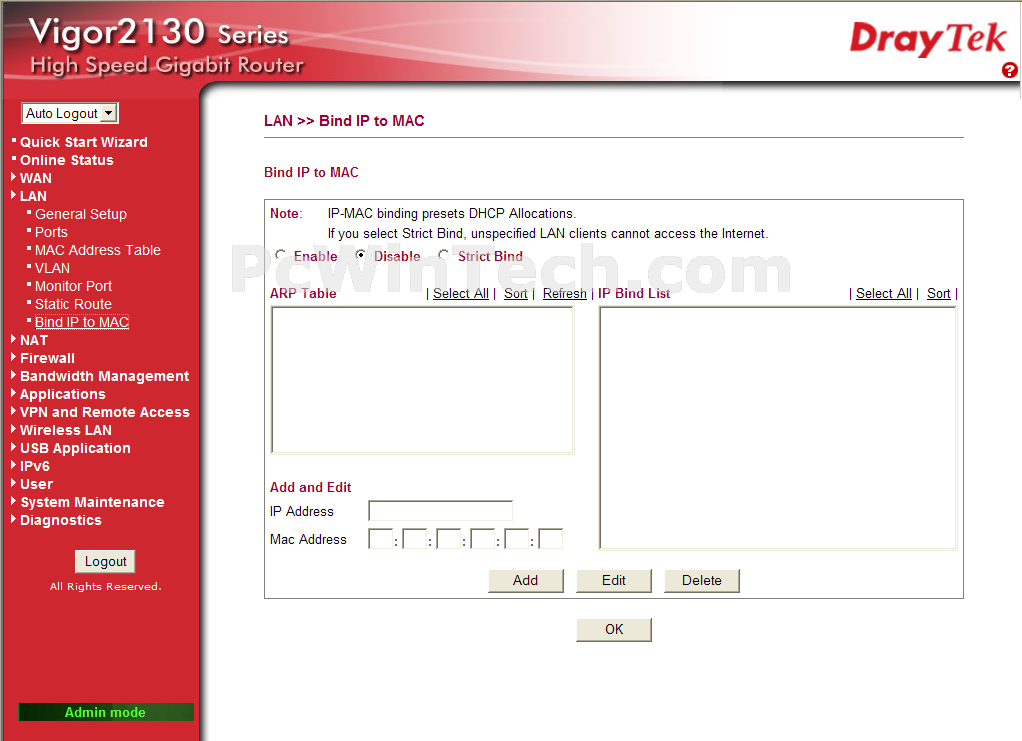Image resolution: width=1022 pixels, height=741 pixels.
Task: Open the Ports submenu item
Action: (51, 232)
